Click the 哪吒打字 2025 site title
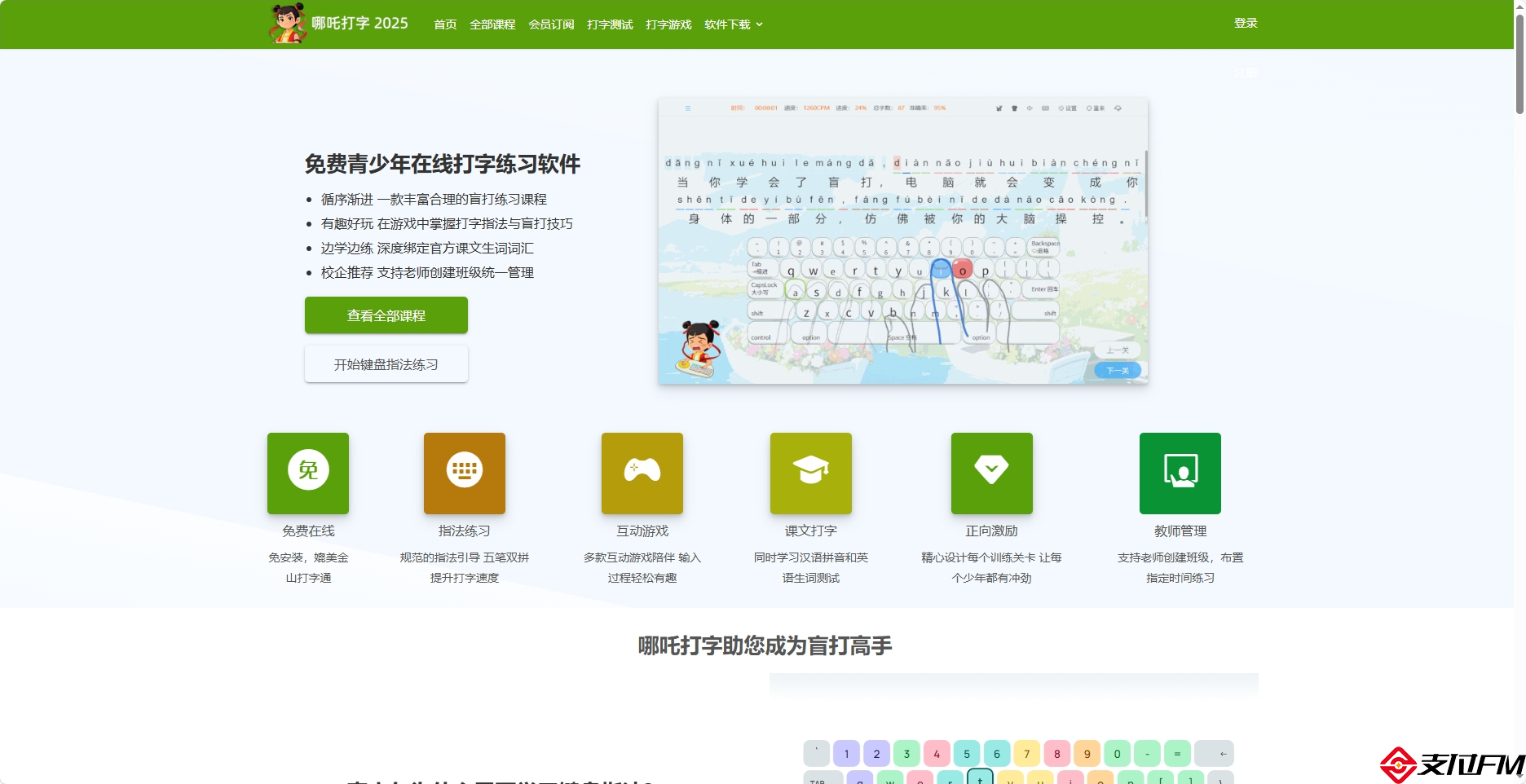The width and height of the screenshot is (1526, 784). tap(359, 24)
